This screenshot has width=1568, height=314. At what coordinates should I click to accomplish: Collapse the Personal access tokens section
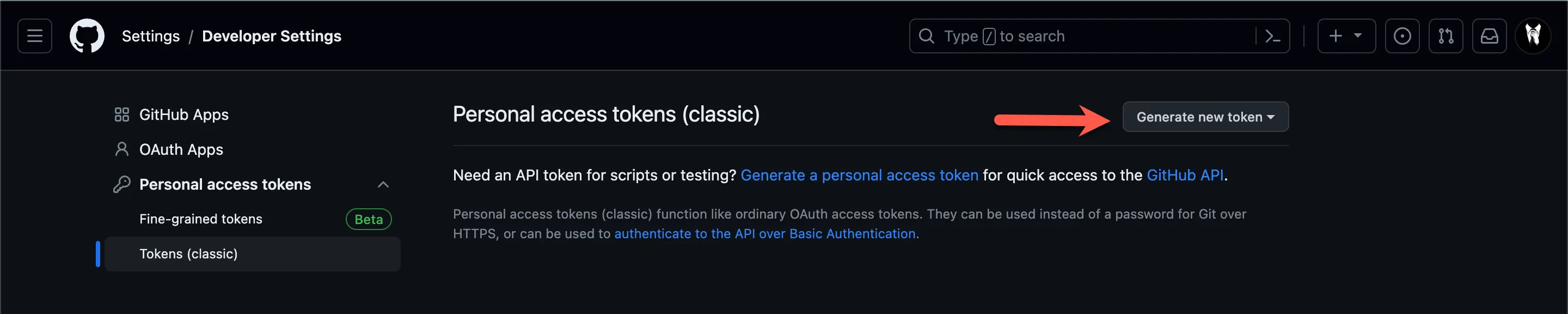[383, 184]
